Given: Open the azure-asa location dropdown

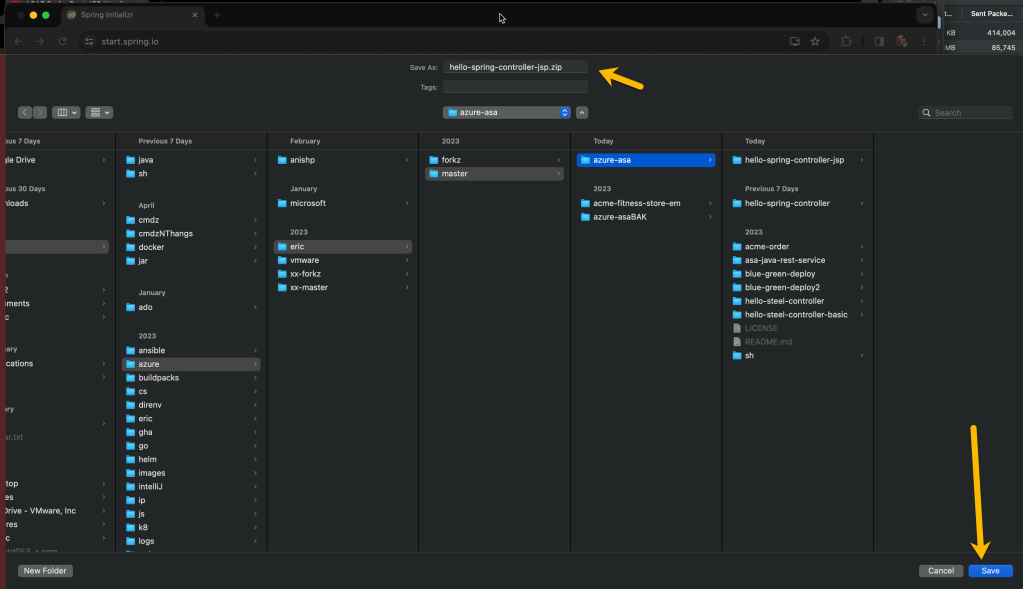Looking at the screenshot, I should coord(507,112).
